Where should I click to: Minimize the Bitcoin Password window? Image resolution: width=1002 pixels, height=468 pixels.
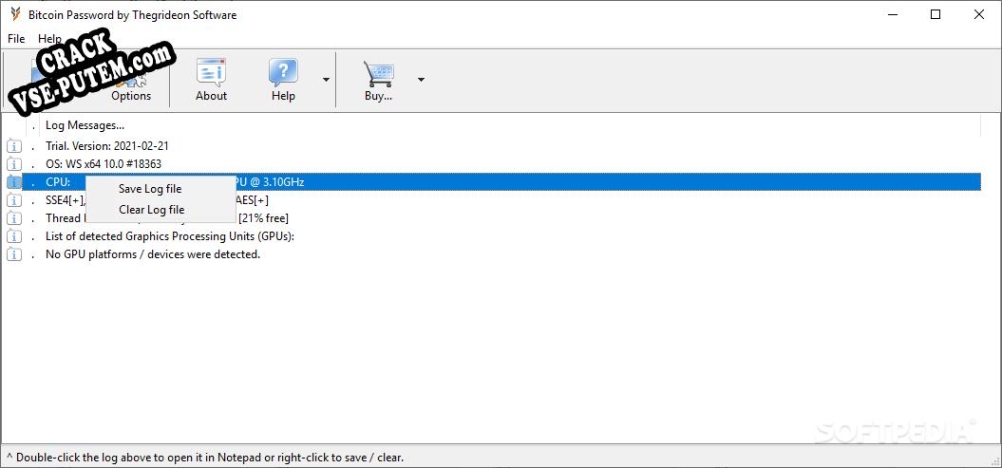[x=892, y=14]
